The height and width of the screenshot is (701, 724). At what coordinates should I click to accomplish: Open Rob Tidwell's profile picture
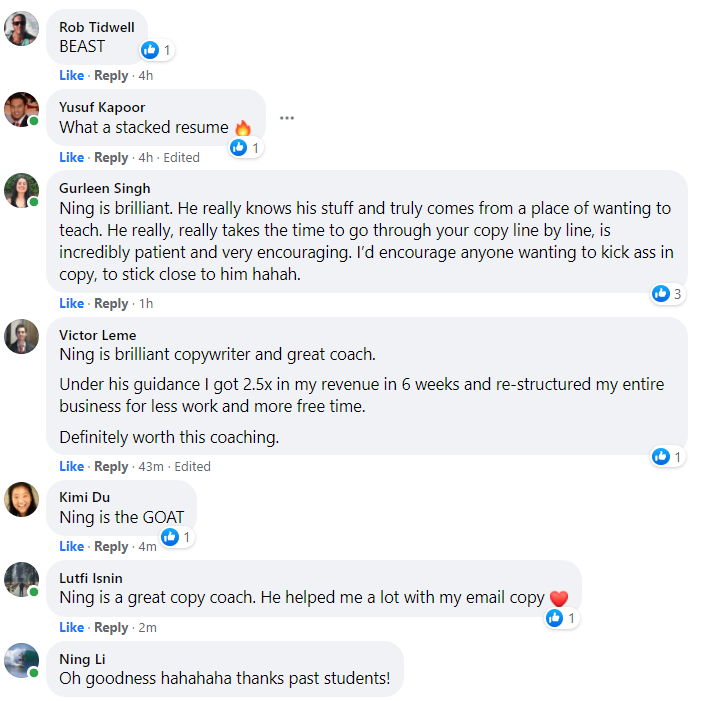(22, 29)
